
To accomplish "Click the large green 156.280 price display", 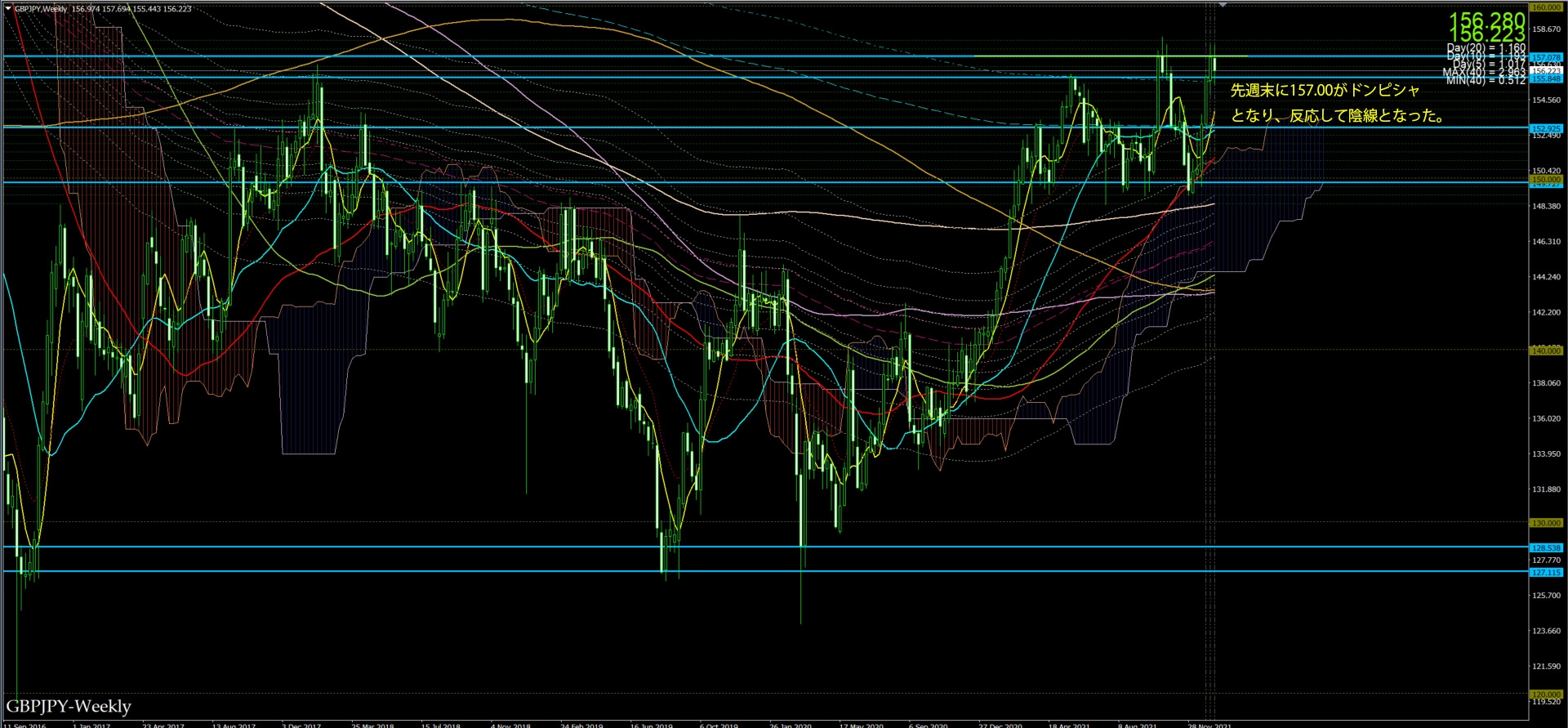I will (x=1487, y=19).
